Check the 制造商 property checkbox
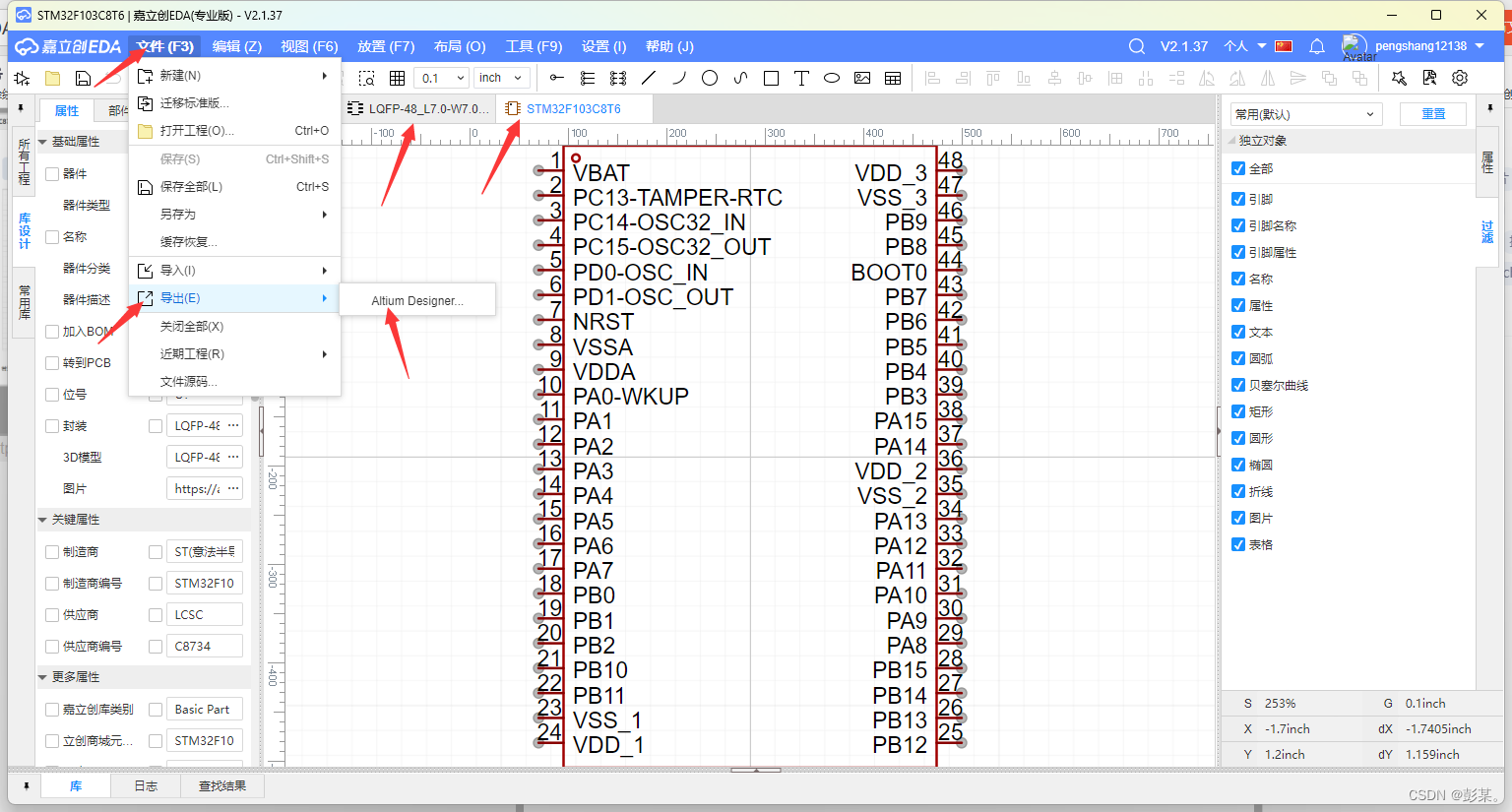The height and width of the screenshot is (812, 1512). click(x=52, y=552)
